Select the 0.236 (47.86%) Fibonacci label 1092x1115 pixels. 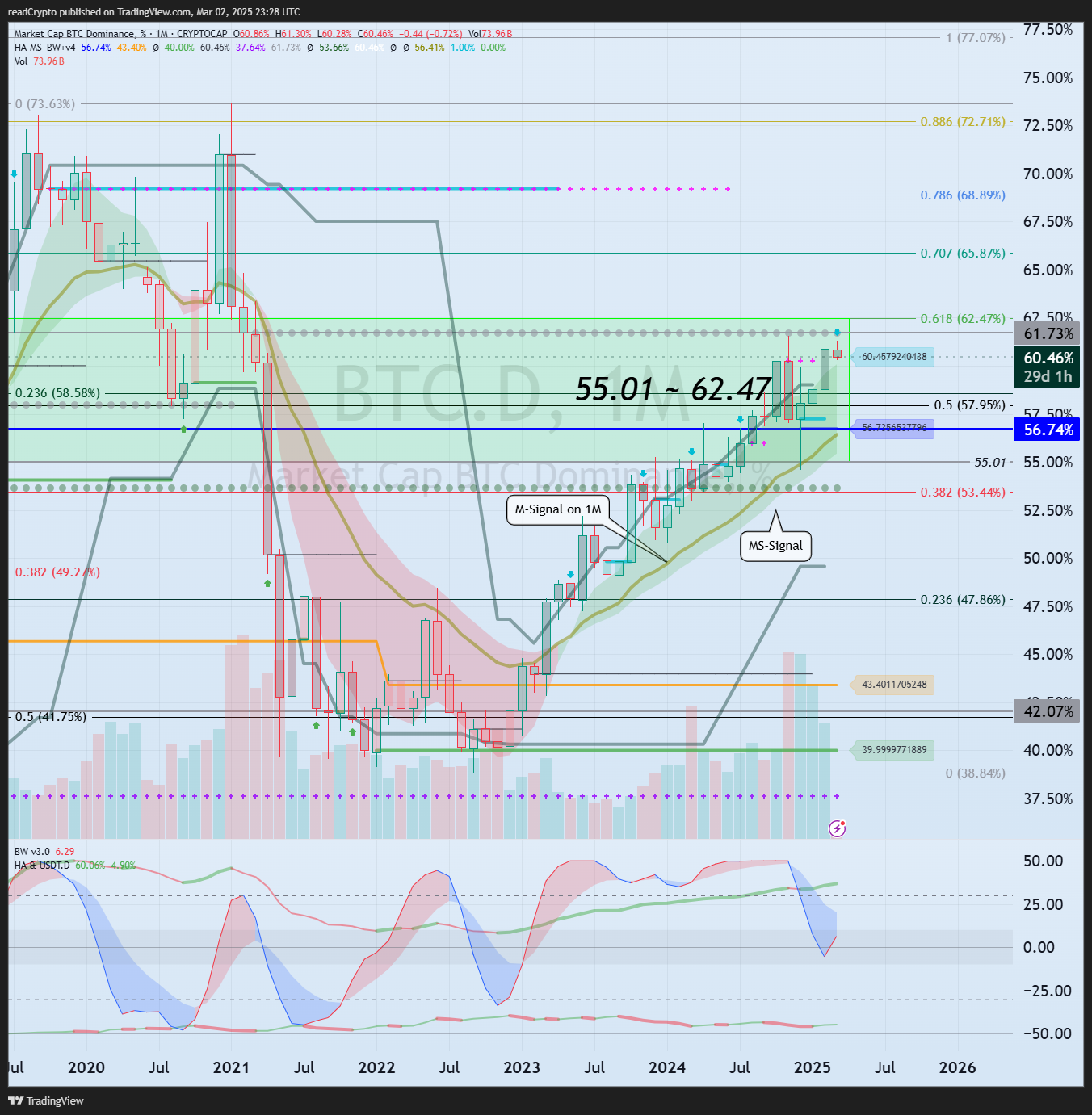(x=963, y=600)
